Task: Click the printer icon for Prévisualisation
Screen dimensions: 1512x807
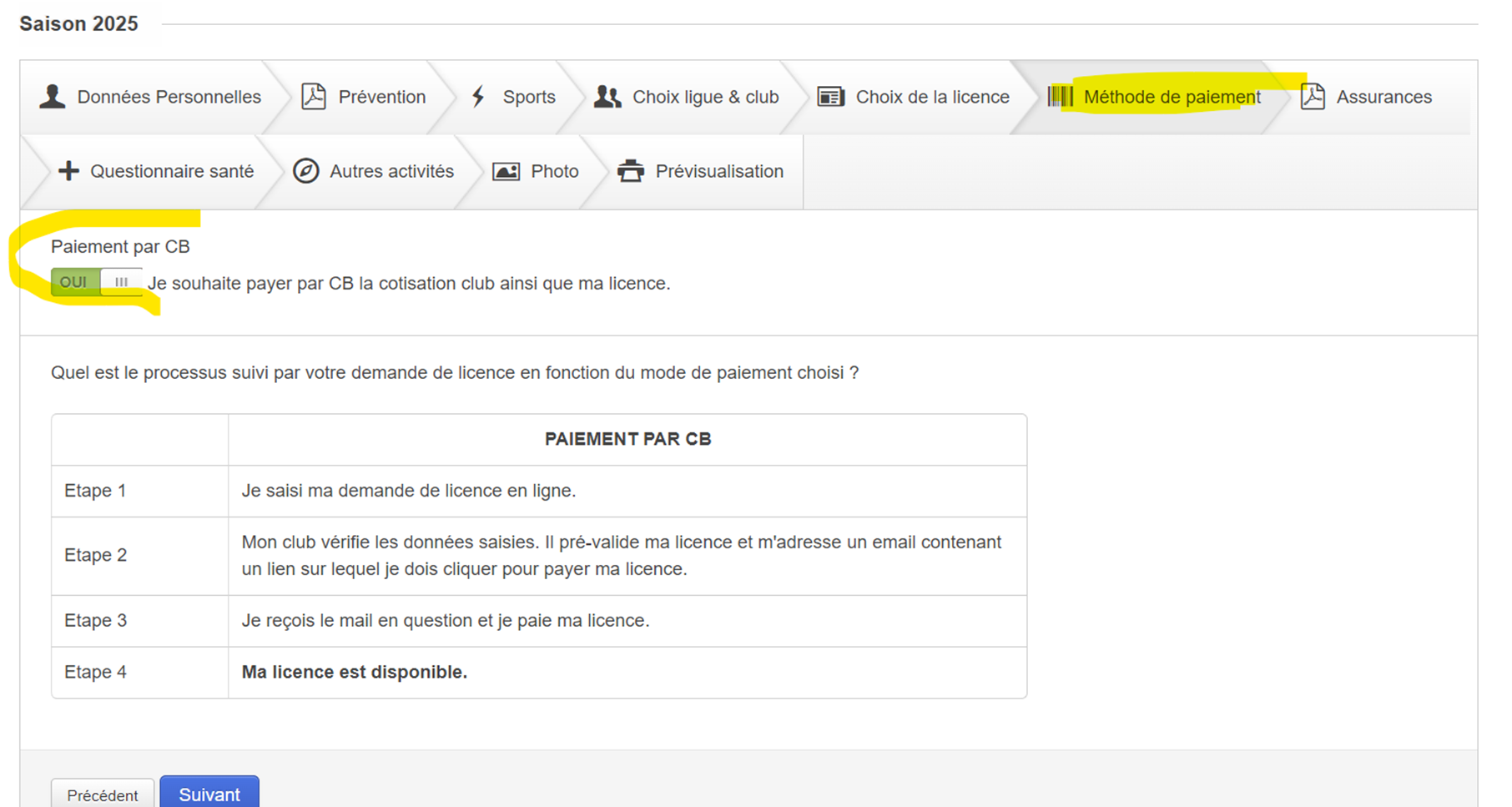Action: (631, 171)
